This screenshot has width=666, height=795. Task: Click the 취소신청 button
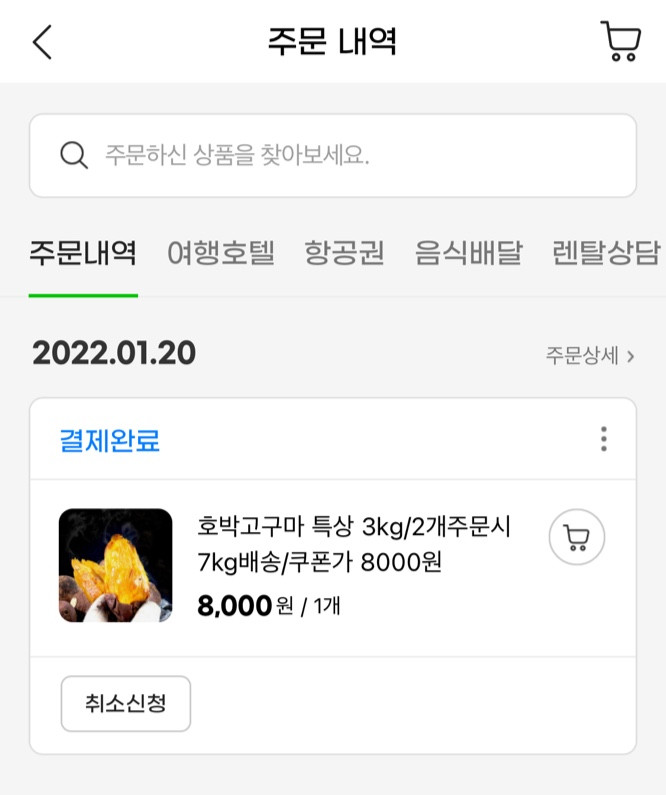coord(126,703)
